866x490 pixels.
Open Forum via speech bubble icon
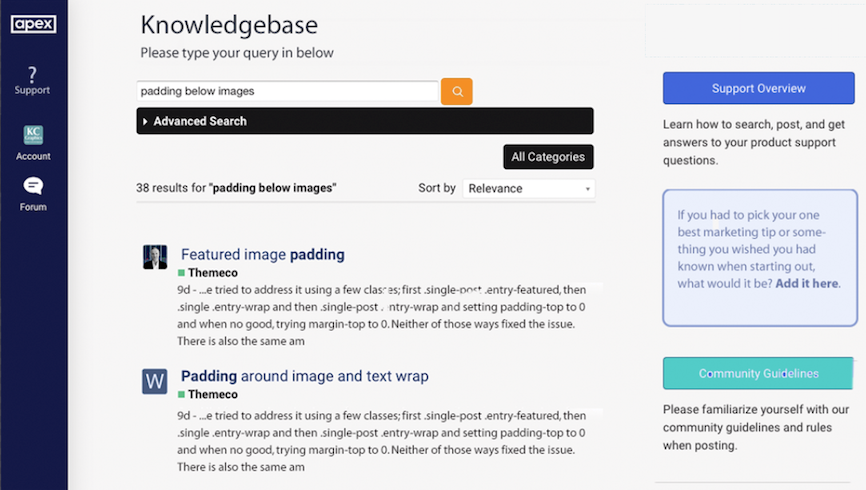[33, 186]
